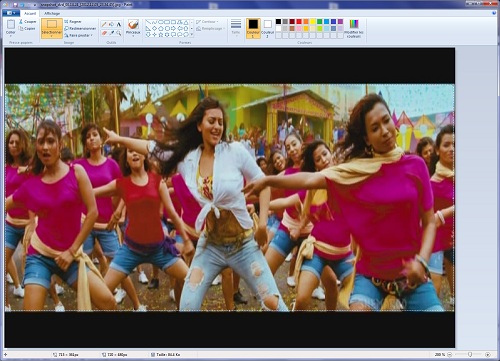Screen dimensions: 500x361
Task: Select the Color picker eyedropper tool
Action: click(x=111, y=33)
